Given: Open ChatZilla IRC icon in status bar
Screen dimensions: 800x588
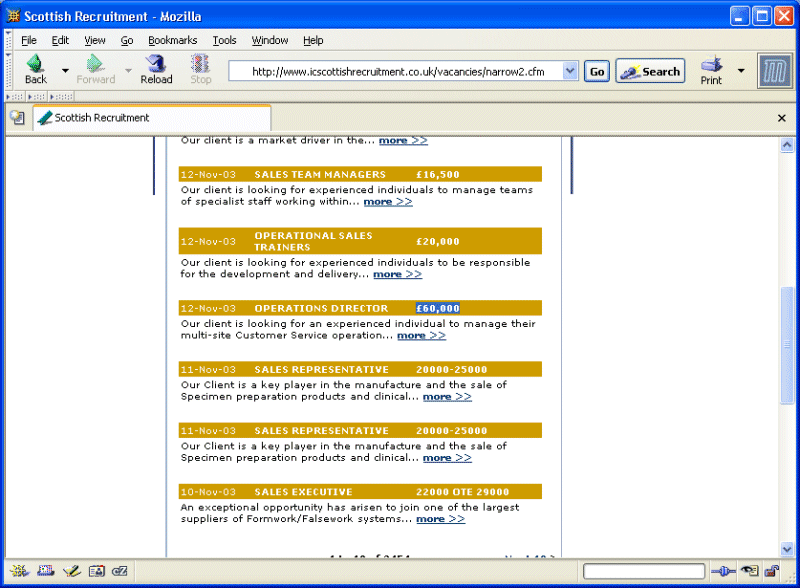Looking at the screenshot, I should (120, 571).
